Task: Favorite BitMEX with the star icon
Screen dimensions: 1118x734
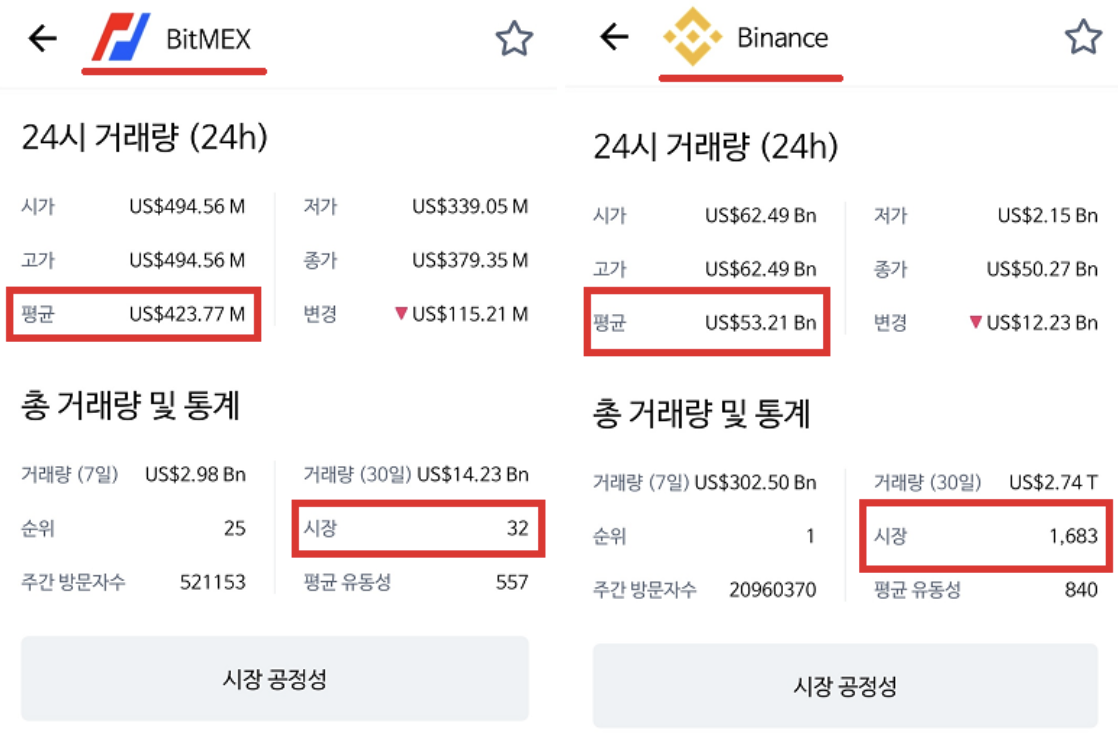Action: pos(514,39)
